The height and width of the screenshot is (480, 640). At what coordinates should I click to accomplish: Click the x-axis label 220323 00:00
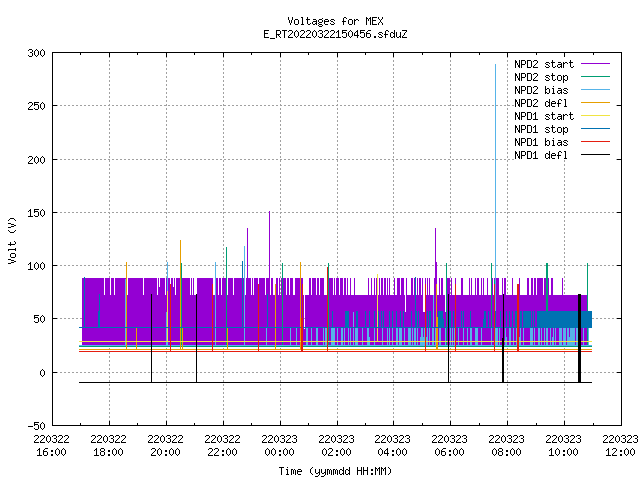pos(279,446)
